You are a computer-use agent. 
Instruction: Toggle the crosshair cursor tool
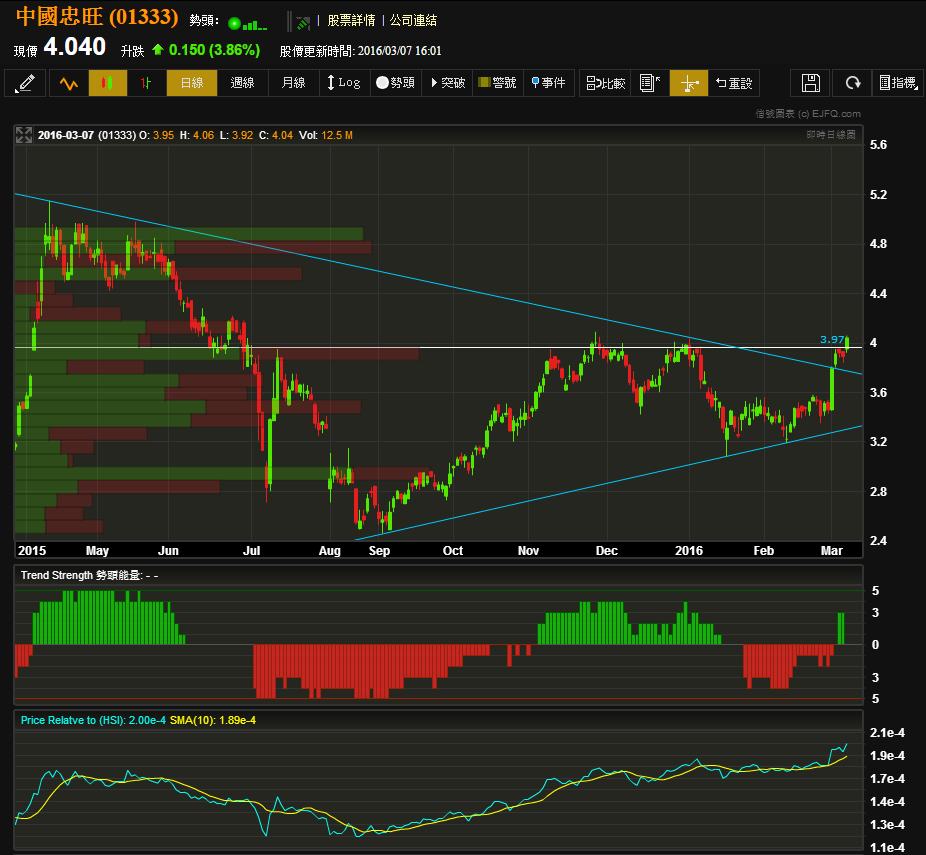click(x=688, y=83)
